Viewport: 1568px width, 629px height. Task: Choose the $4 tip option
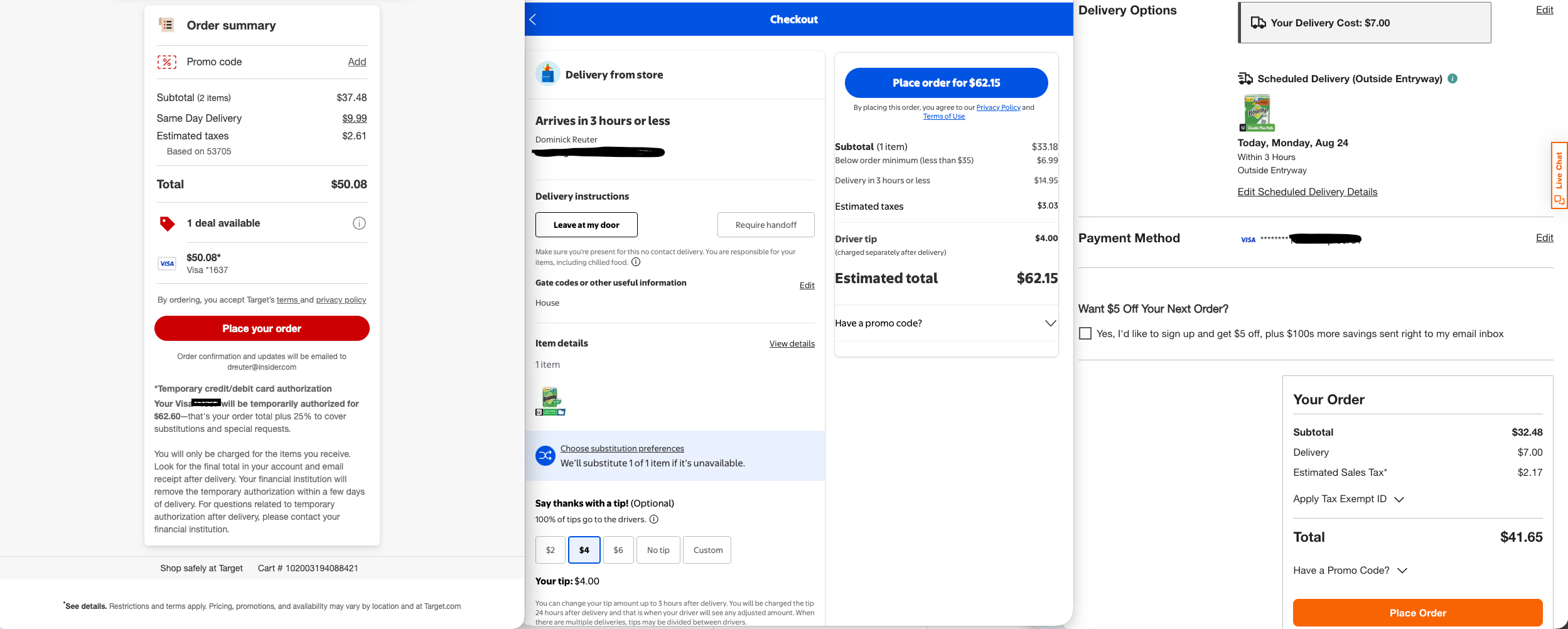click(x=584, y=550)
